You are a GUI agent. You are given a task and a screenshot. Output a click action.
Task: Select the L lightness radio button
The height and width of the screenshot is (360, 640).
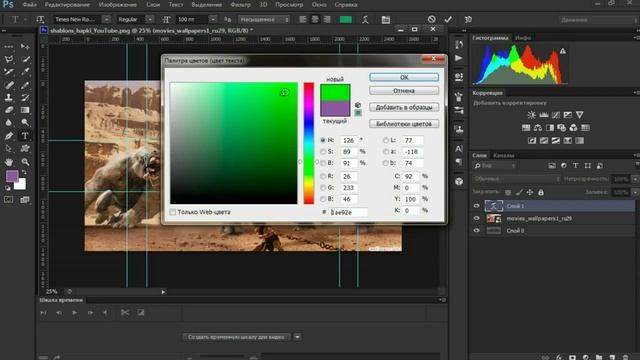tap(385, 140)
